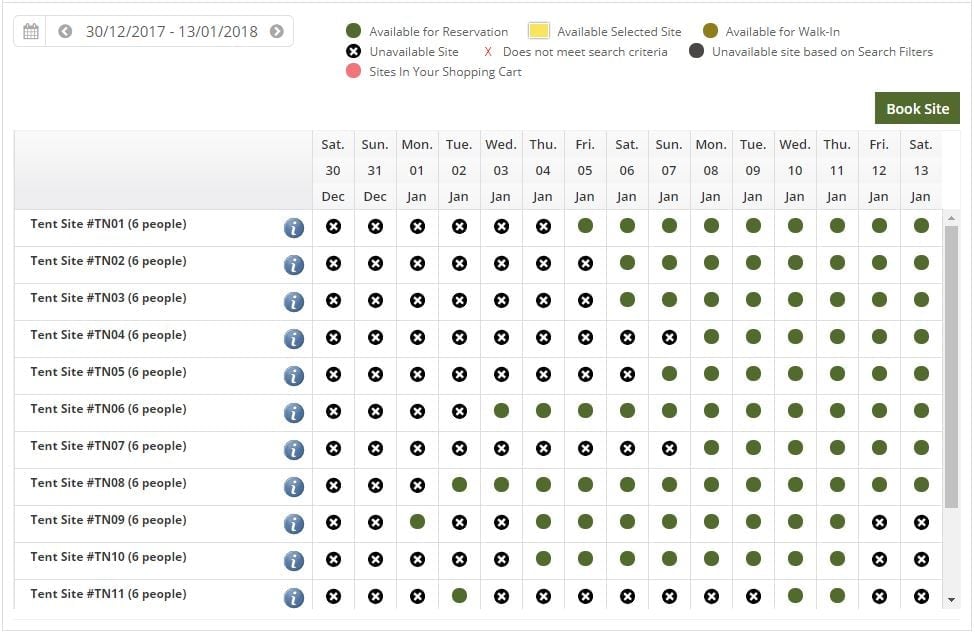Screen dimensions: 975x636
Task: Select TN06 available dot for Wed 03 Jan
Action: coord(501,410)
